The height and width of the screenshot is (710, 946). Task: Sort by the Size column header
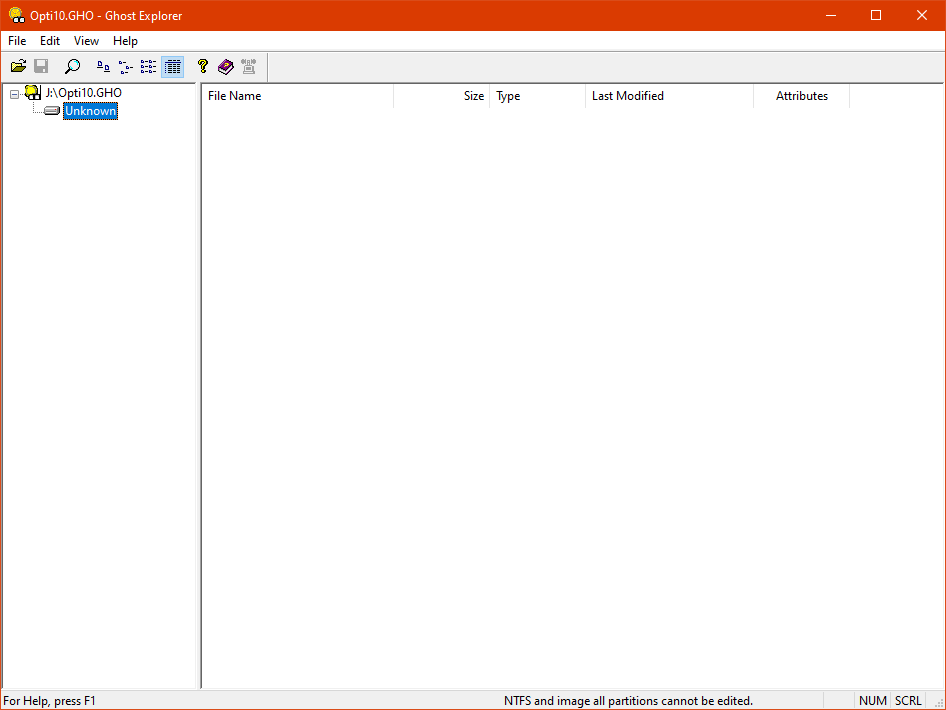pyautogui.click(x=442, y=96)
